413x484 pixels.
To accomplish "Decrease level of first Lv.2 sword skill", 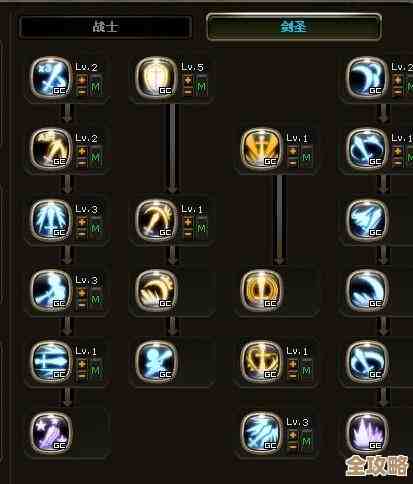I will [x=82, y=91].
